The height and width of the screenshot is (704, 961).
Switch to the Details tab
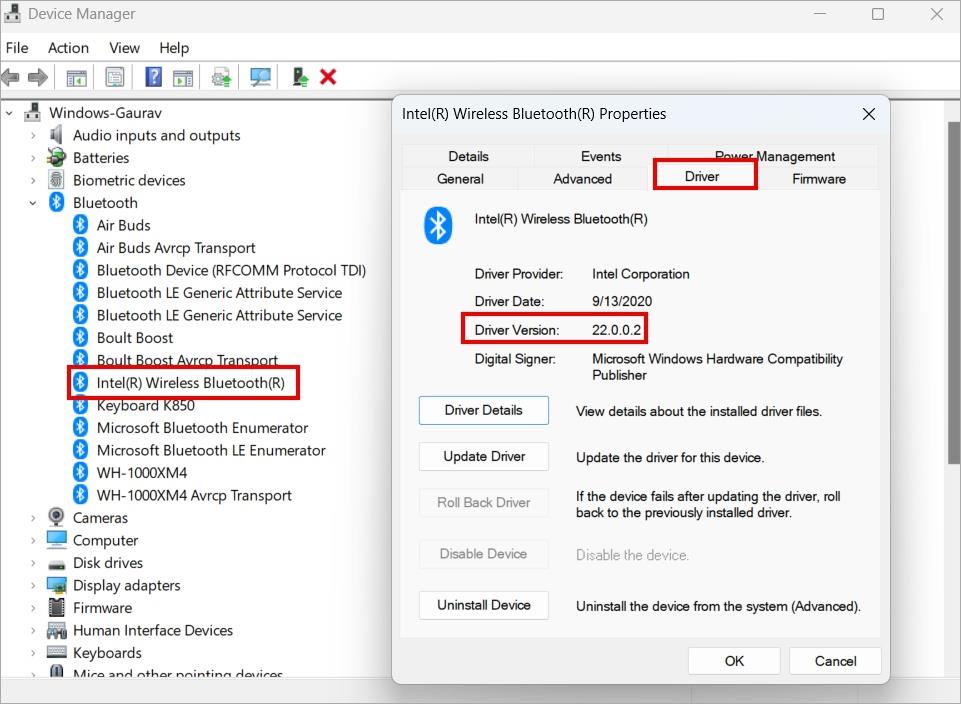click(x=468, y=156)
